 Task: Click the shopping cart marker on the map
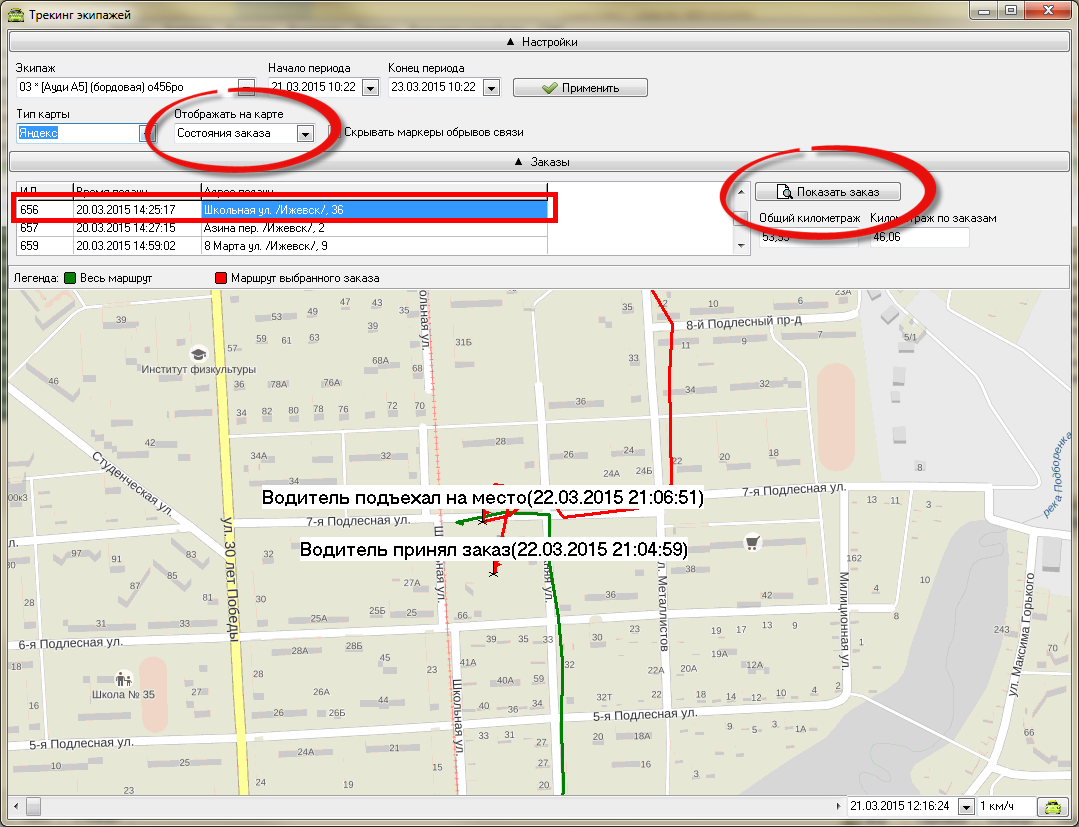click(752, 543)
